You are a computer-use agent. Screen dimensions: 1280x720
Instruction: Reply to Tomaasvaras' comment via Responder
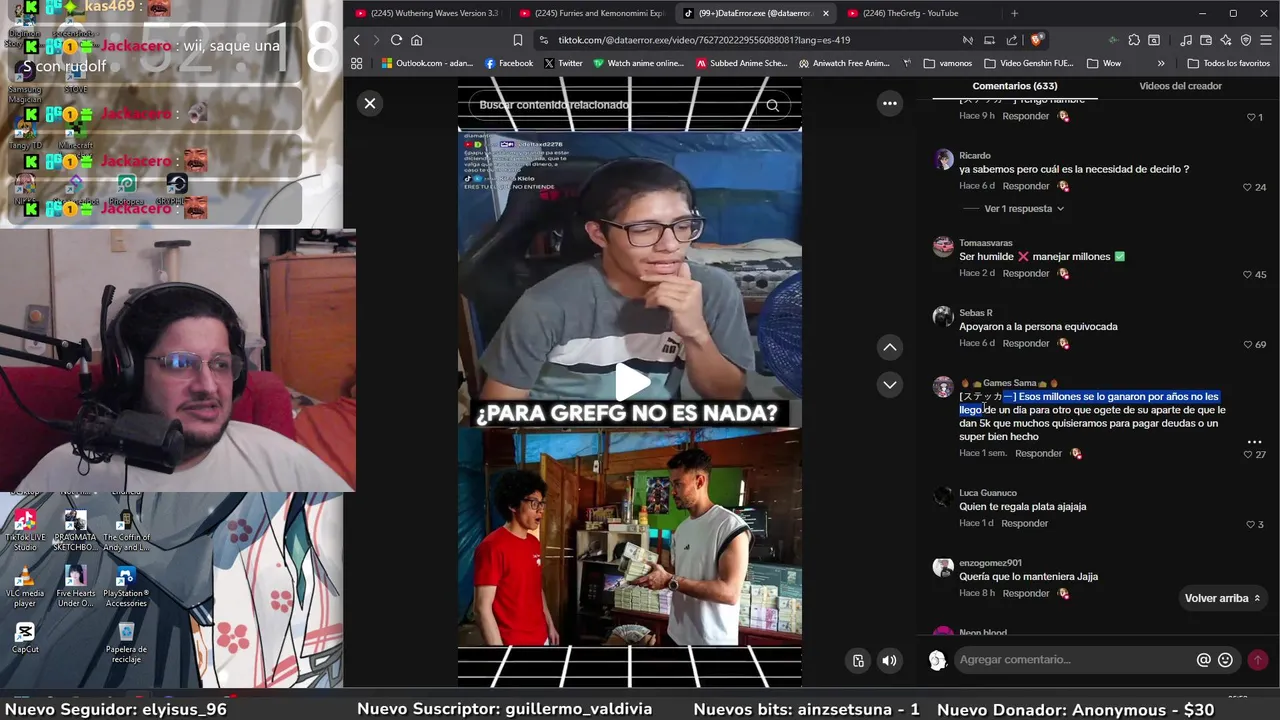(1026, 273)
